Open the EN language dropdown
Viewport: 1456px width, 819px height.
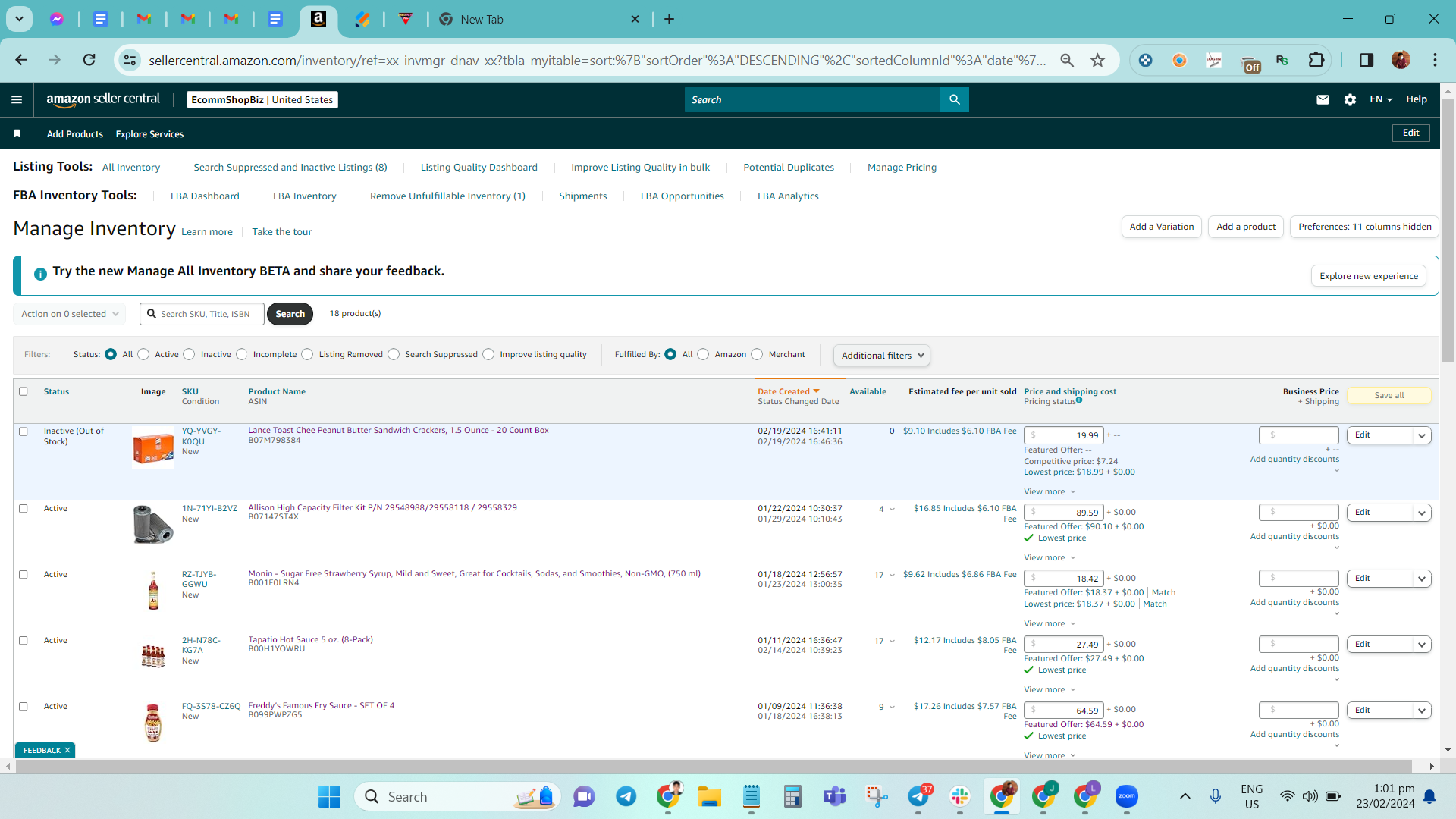[x=1381, y=99]
